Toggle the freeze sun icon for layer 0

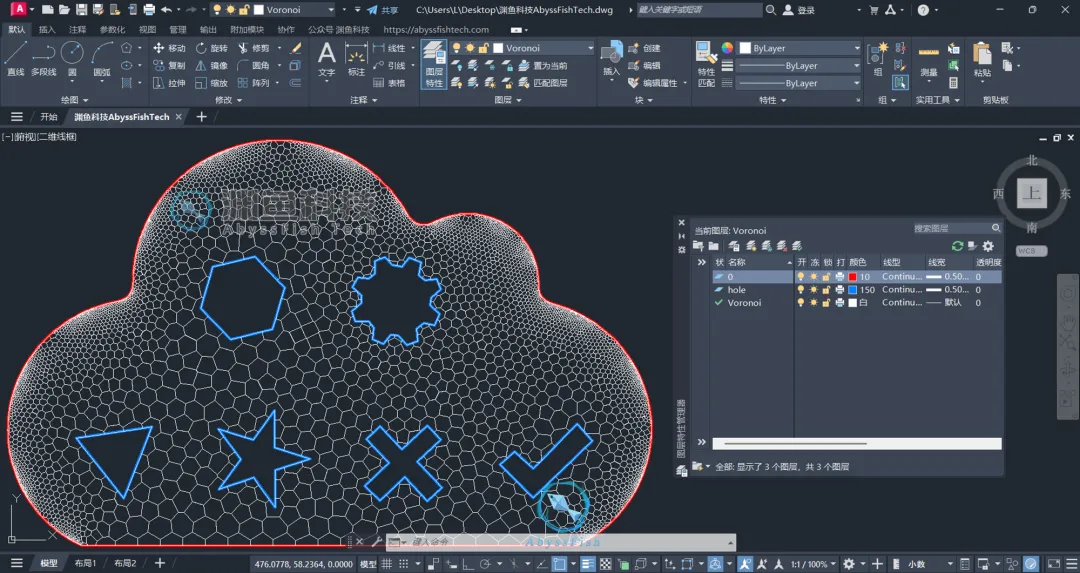813,277
